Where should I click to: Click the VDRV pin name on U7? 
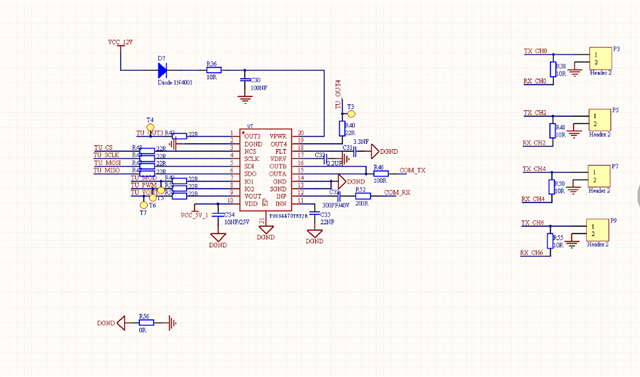[x=278, y=159]
